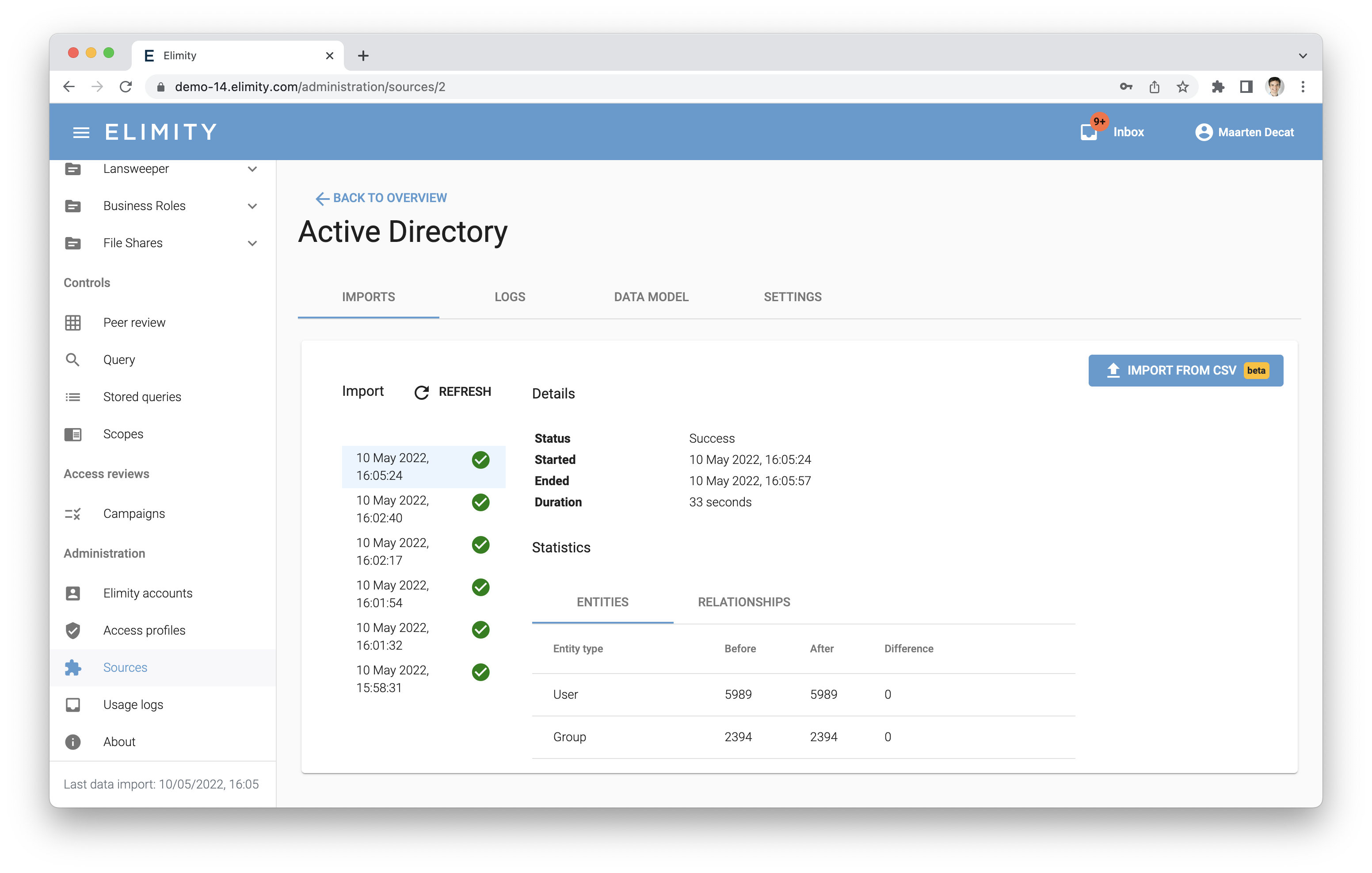Reload the browser page

pos(126,87)
